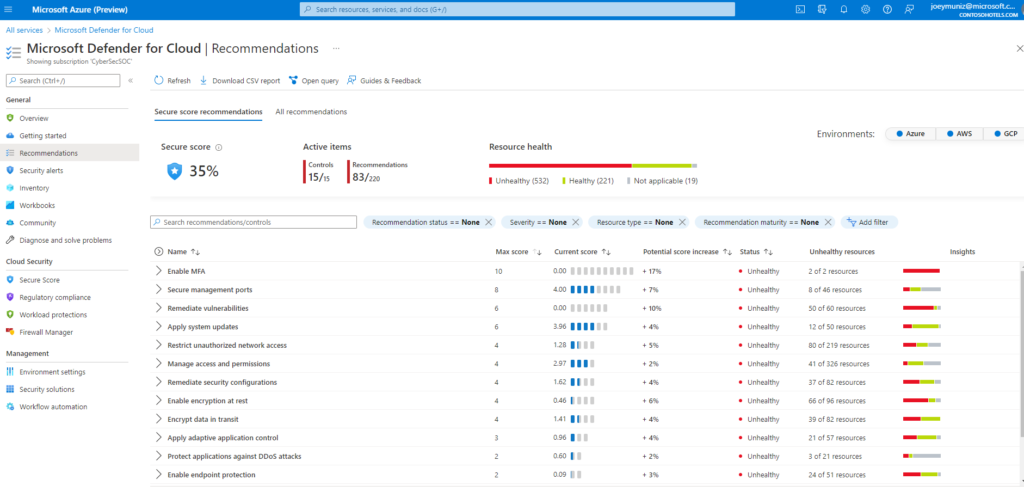The height and width of the screenshot is (498, 1024).
Task: Download the CSV report
Action: tap(240, 81)
